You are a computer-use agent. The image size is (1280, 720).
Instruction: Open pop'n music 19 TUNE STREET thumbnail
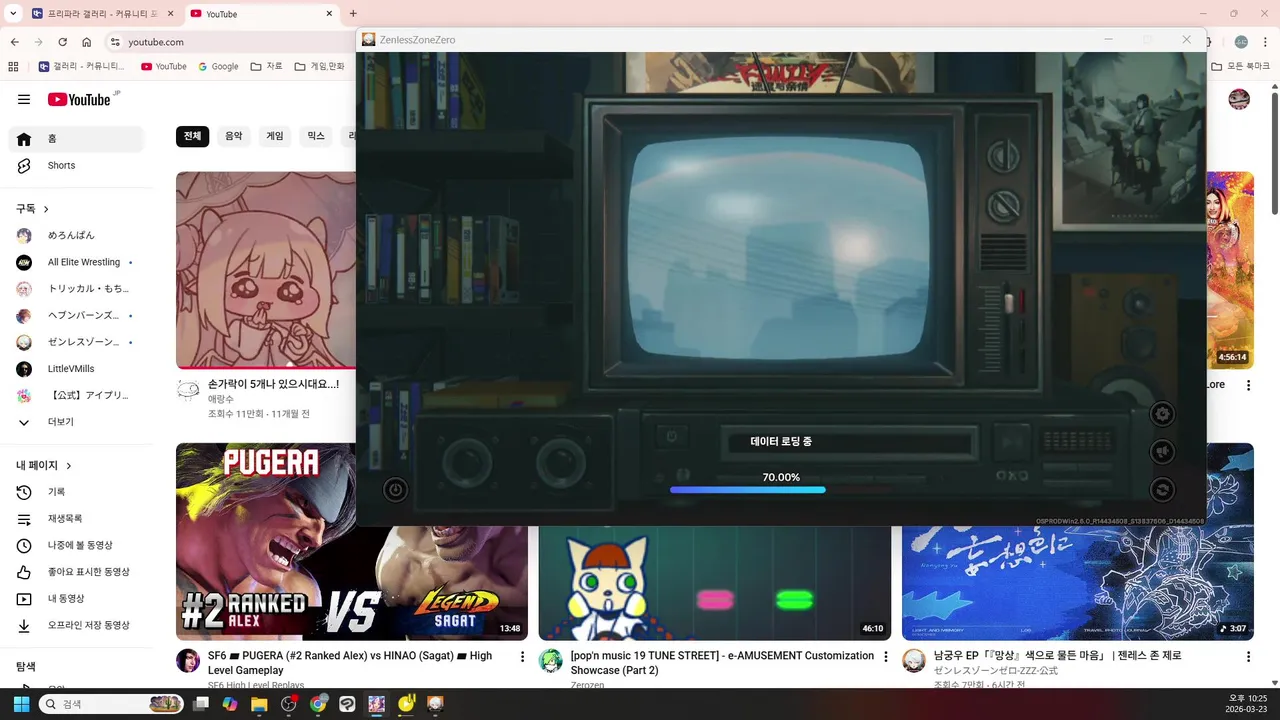click(714, 583)
